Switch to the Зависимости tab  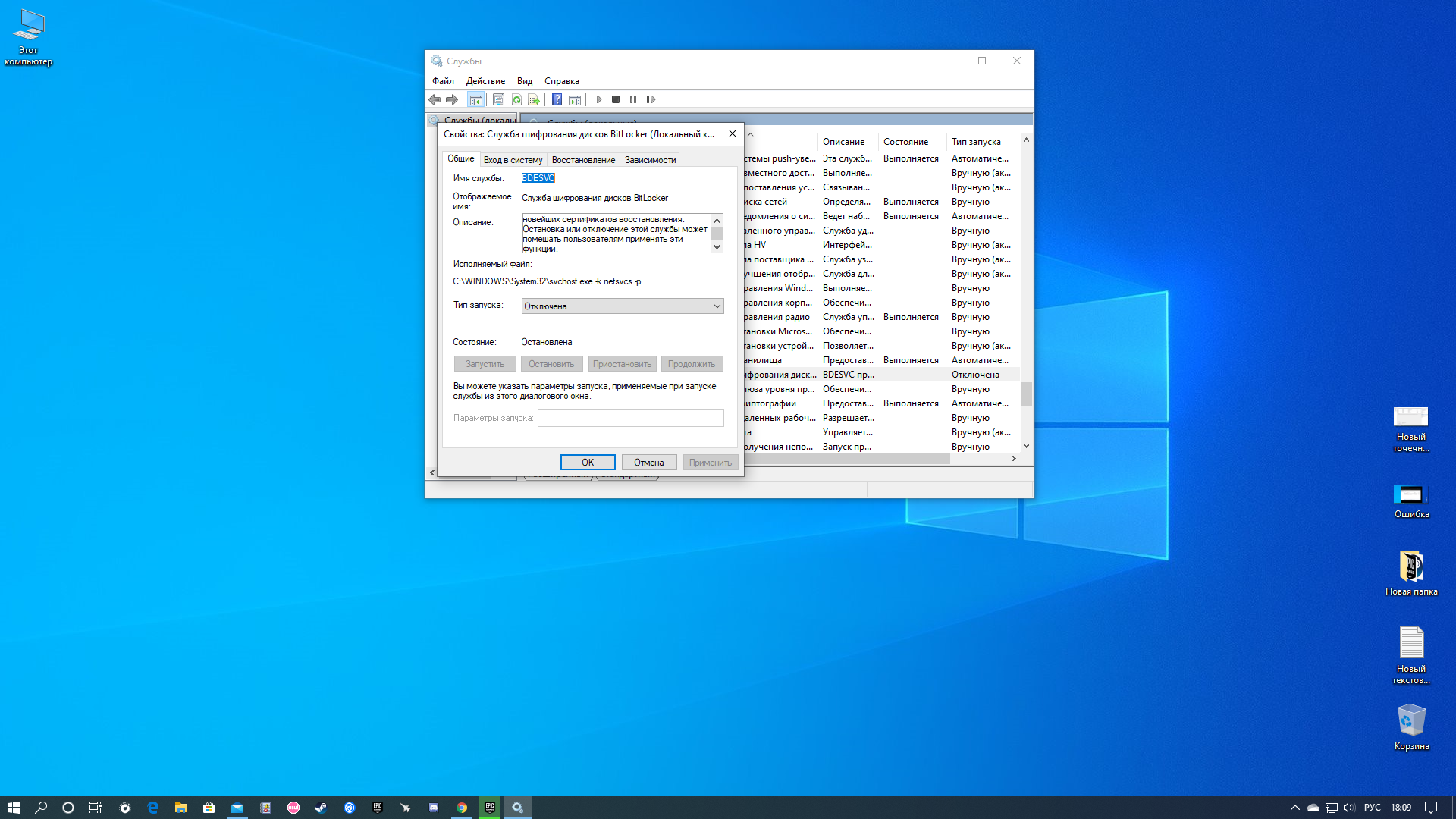(650, 160)
